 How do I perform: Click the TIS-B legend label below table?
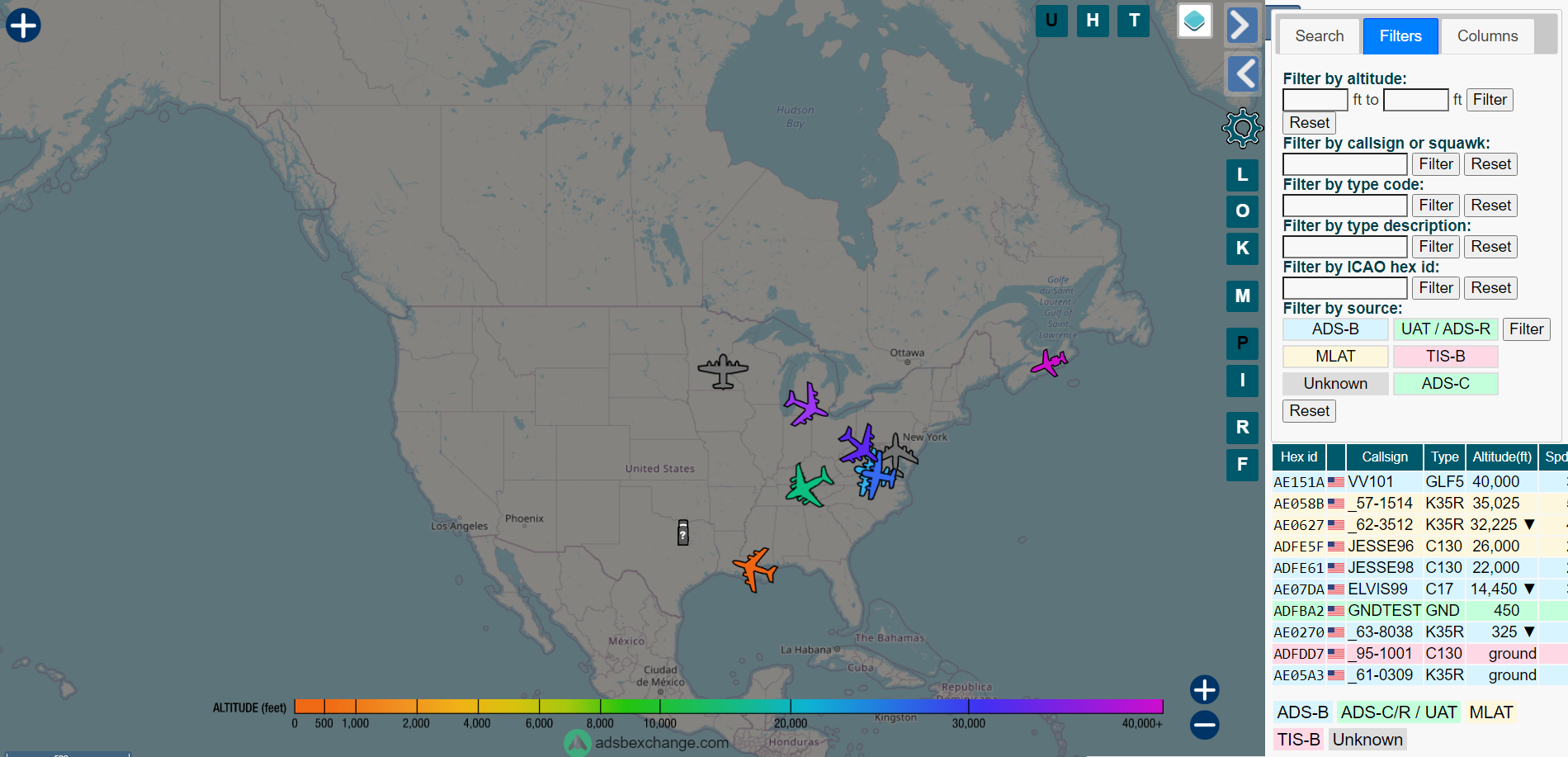coord(1298,740)
